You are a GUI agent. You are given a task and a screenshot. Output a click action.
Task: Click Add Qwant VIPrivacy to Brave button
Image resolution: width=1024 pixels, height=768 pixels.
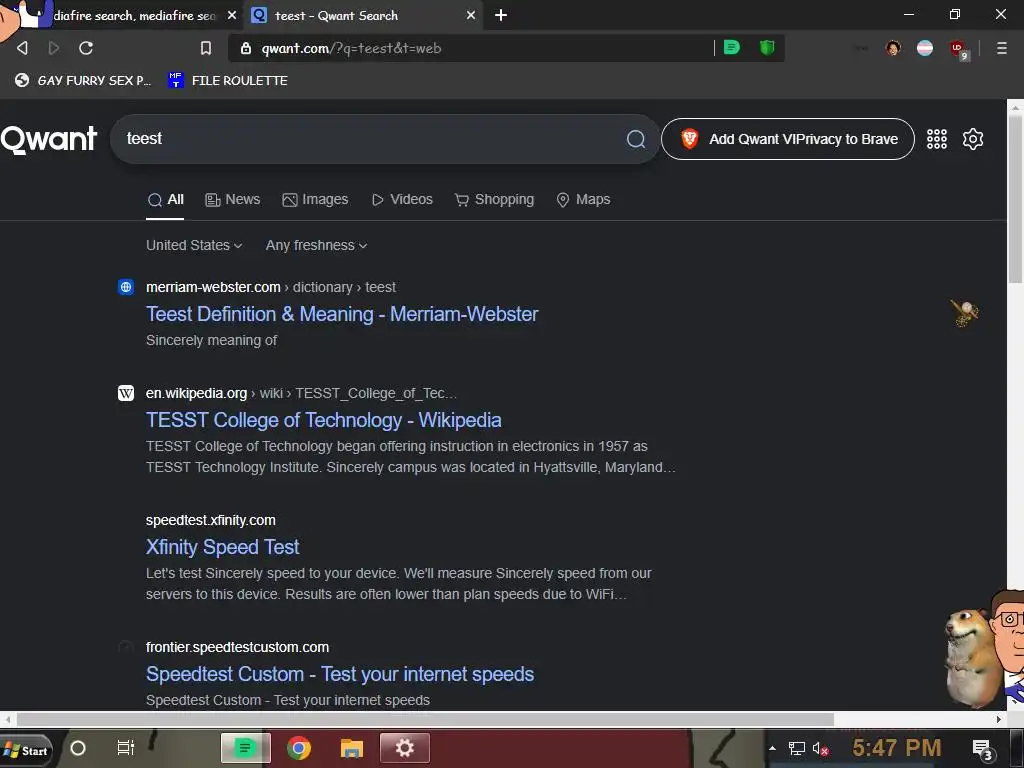click(788, 139)
